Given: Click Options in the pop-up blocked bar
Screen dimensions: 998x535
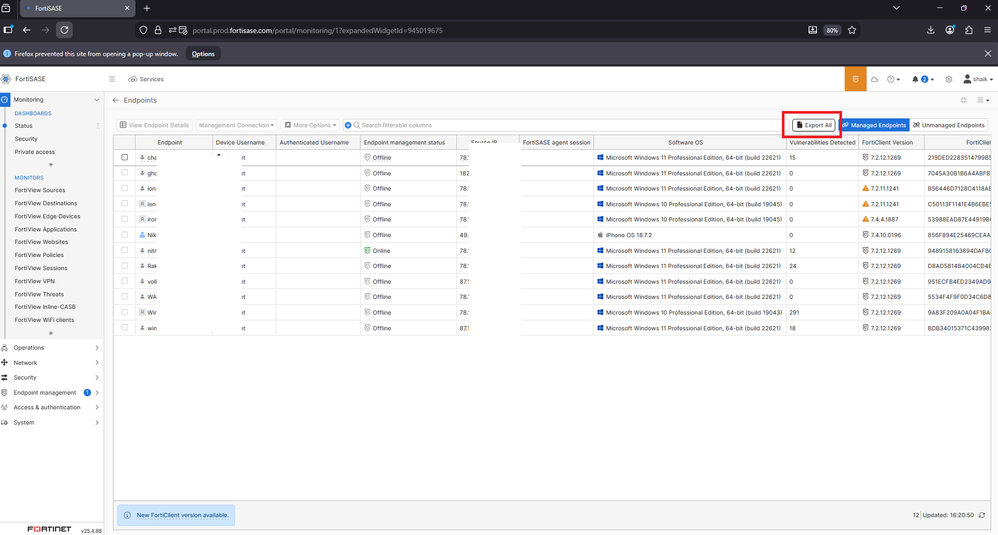Looking at the screenshot, I should point(203,54).
